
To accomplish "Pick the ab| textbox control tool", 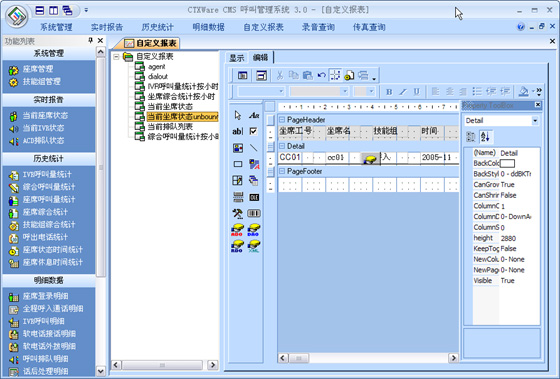I will click(x=238, y=131).
